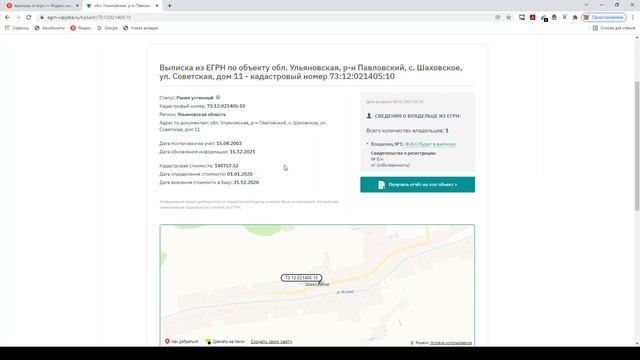640x360 pixels.
Task: Switch to the Яндекс search results tab
Action: (x=42, y=6)
